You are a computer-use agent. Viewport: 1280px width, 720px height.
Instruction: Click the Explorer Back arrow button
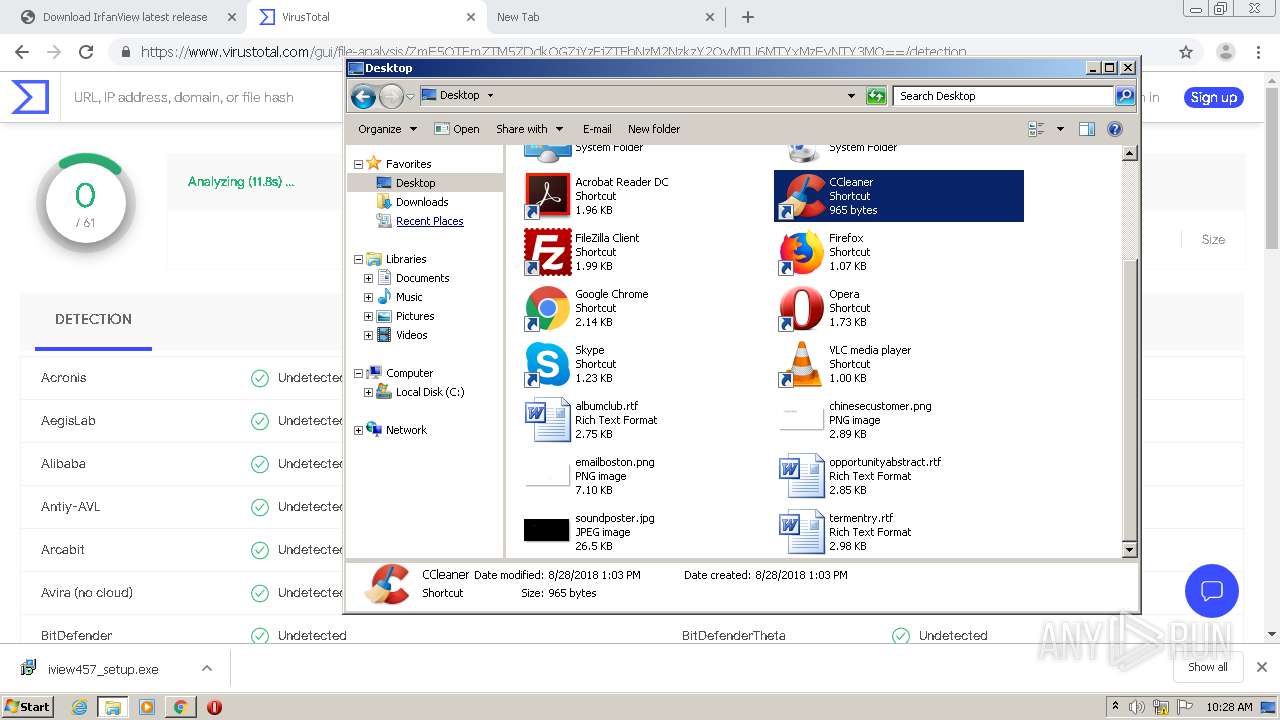363,96
